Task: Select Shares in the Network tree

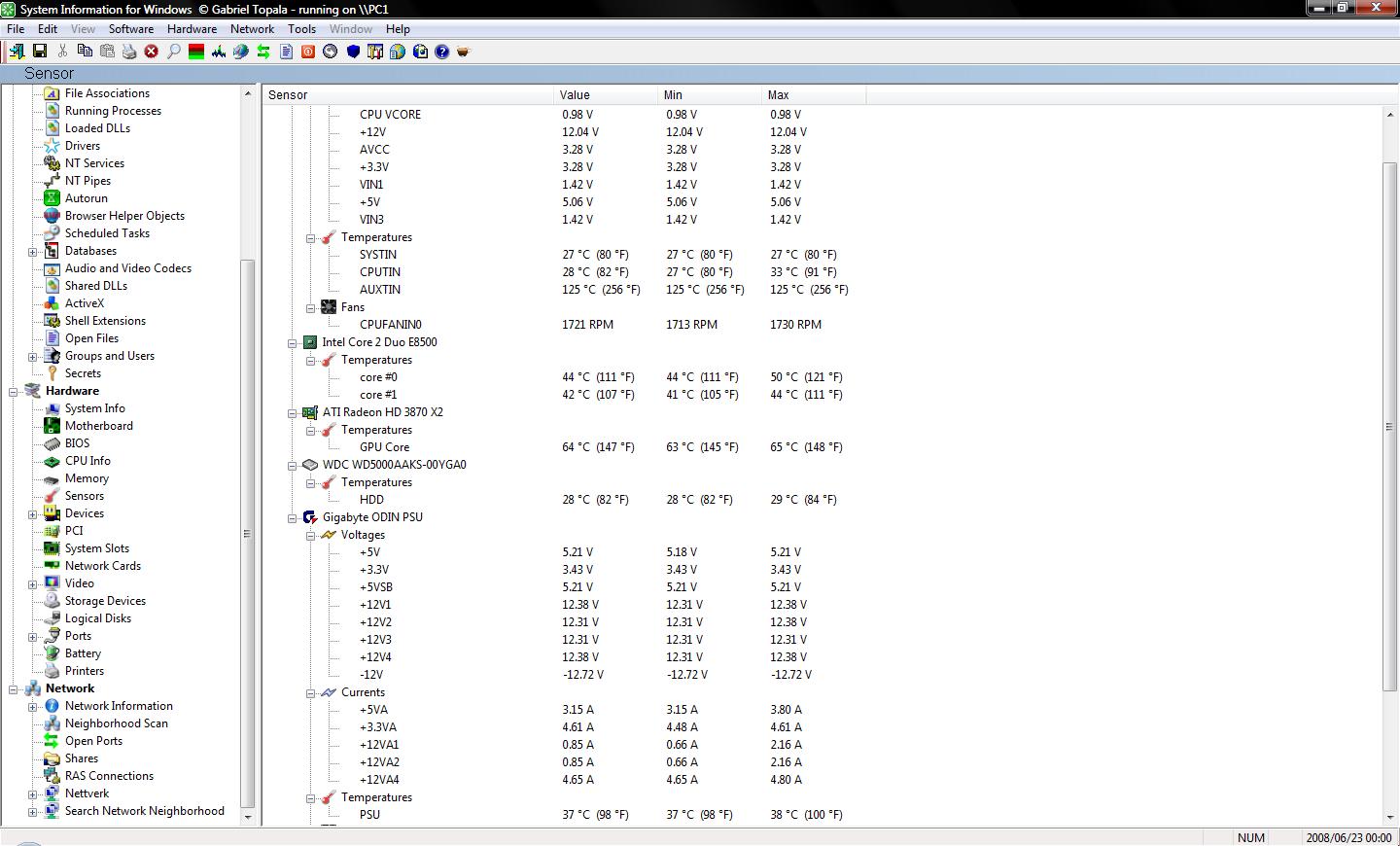Action: [82, 758]
